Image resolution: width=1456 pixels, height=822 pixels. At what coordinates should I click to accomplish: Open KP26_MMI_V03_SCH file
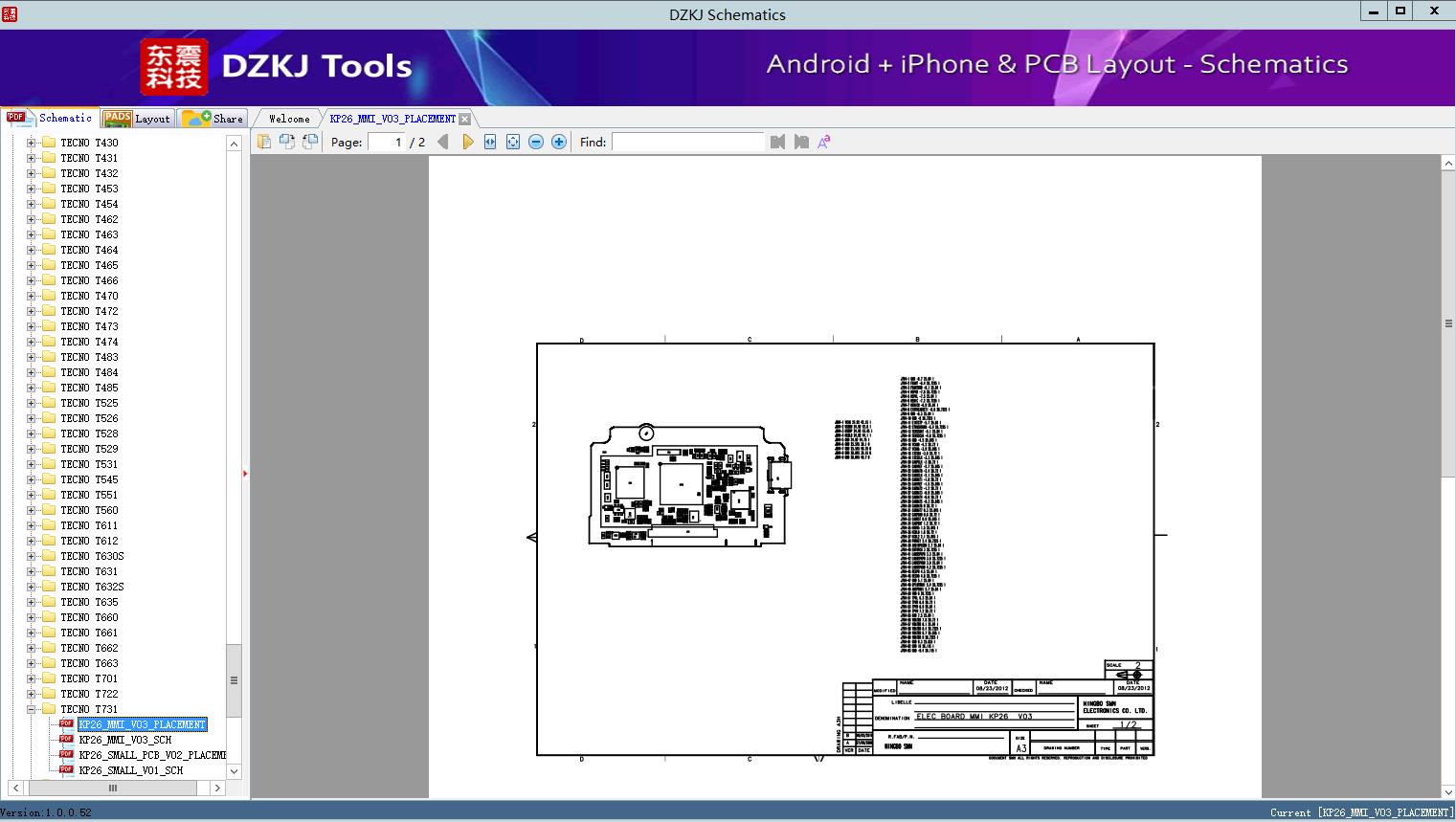(124, 740)
